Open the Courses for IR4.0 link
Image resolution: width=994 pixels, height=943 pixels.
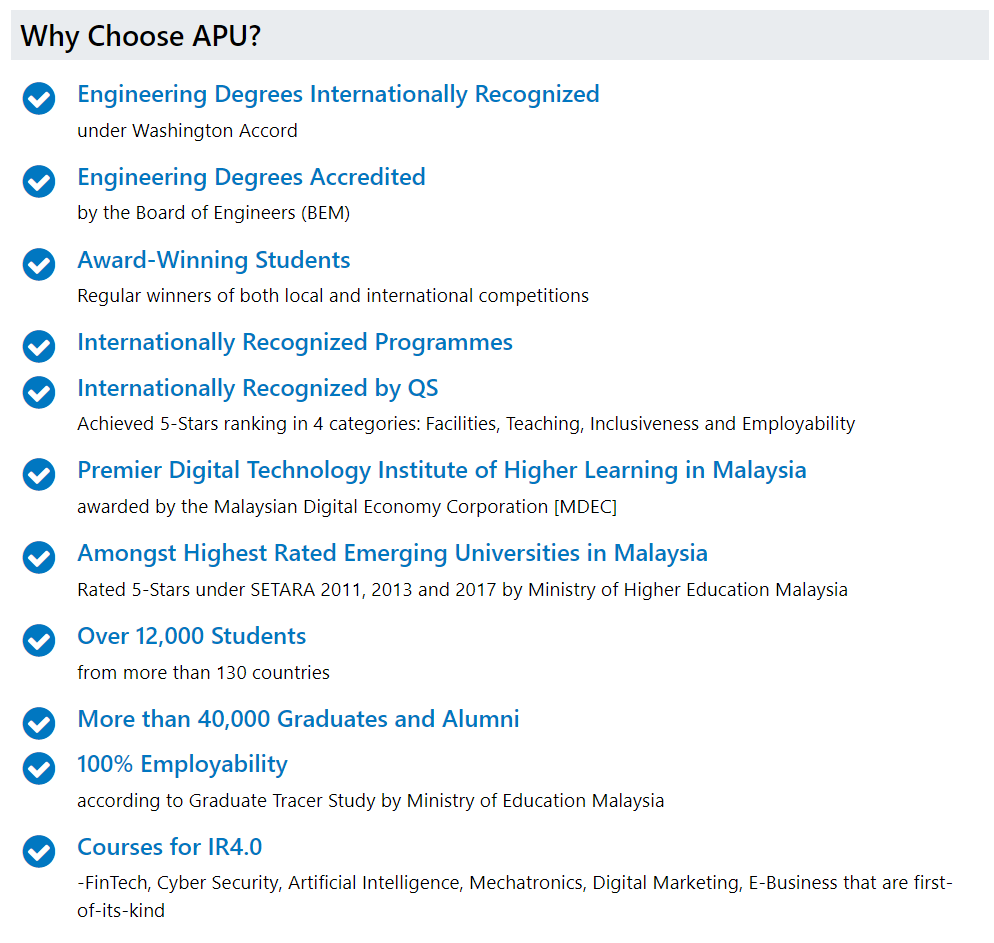pyautogui.click(x=169, y=847)
